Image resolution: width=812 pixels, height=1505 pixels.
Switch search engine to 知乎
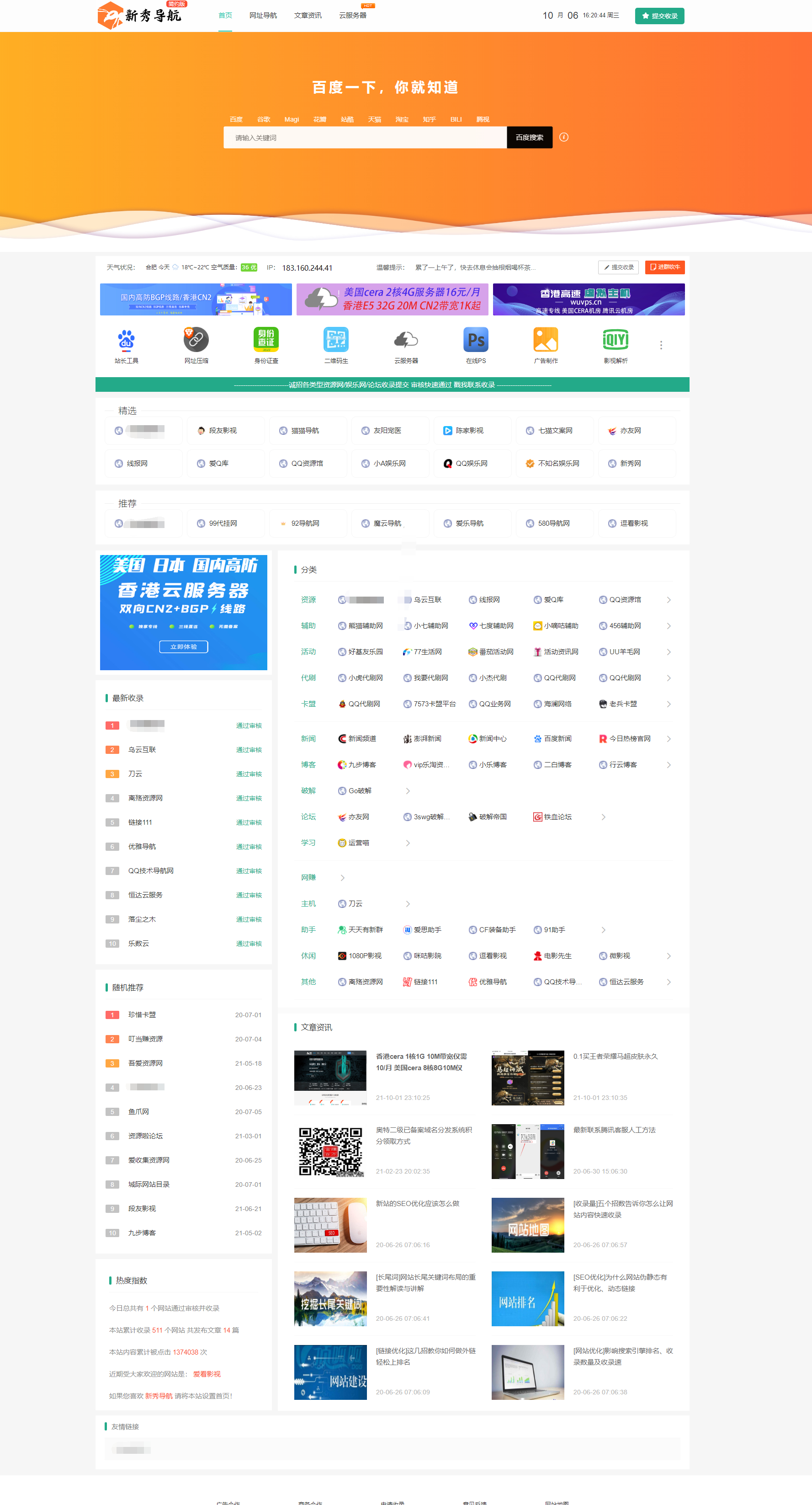(430, 119)
